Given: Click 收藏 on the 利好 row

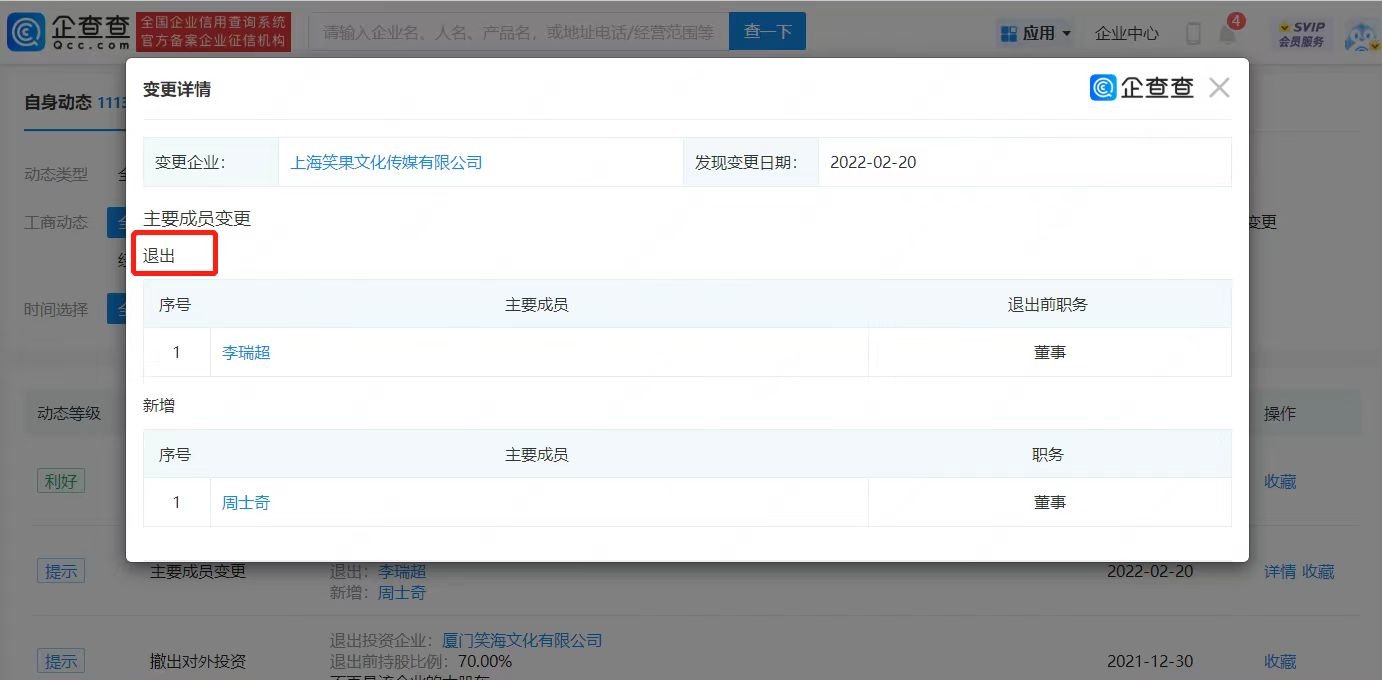Looking at the screenshot, I should 1280,481.
